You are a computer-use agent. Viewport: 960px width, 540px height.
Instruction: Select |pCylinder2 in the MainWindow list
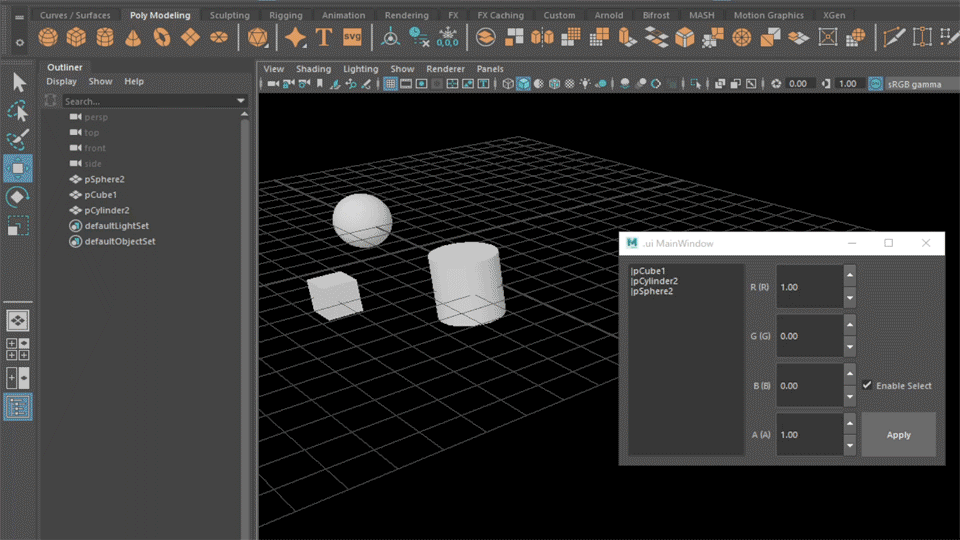[x=654, y=281]
